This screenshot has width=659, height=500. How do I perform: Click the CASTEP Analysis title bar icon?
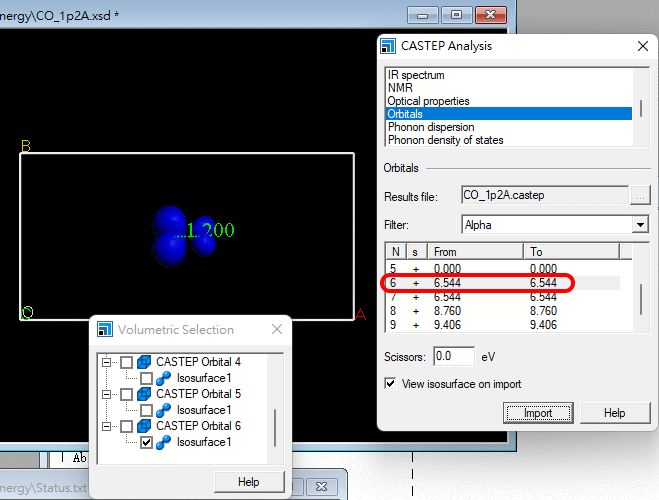point(387,46)
